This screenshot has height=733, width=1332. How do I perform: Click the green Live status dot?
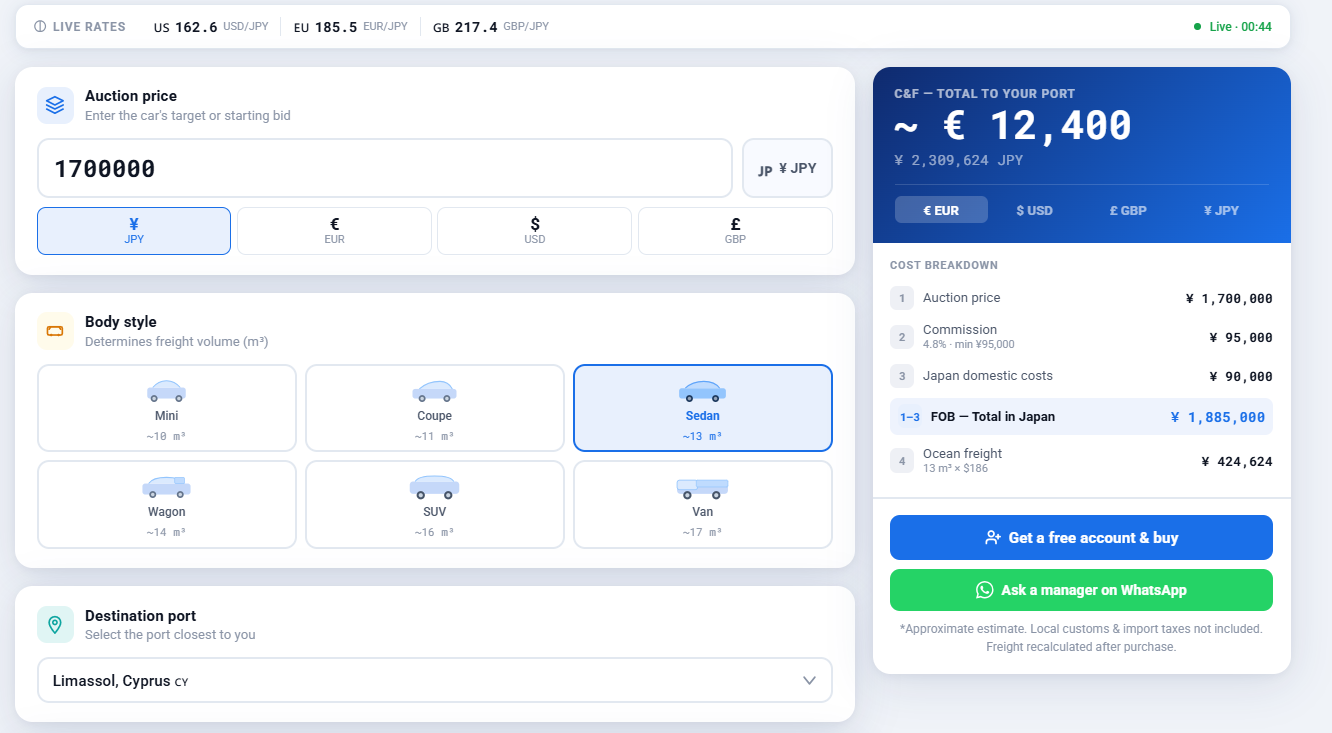coord(1197,27)
